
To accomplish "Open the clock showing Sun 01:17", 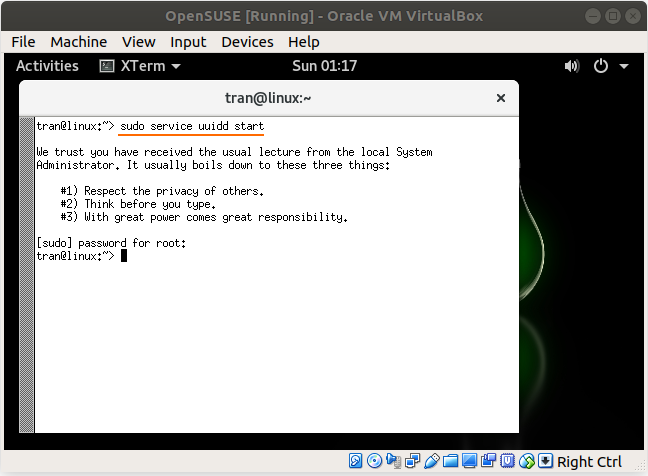I will coord(324,66).
